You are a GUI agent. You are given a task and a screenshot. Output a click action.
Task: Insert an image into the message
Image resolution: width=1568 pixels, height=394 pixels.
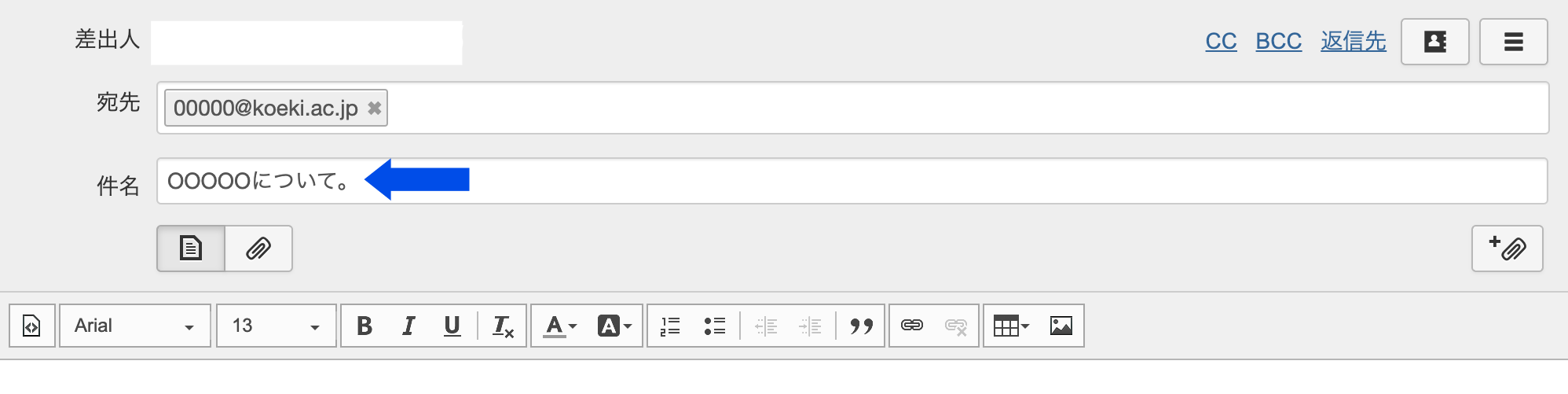click(x=1061, y=326)
